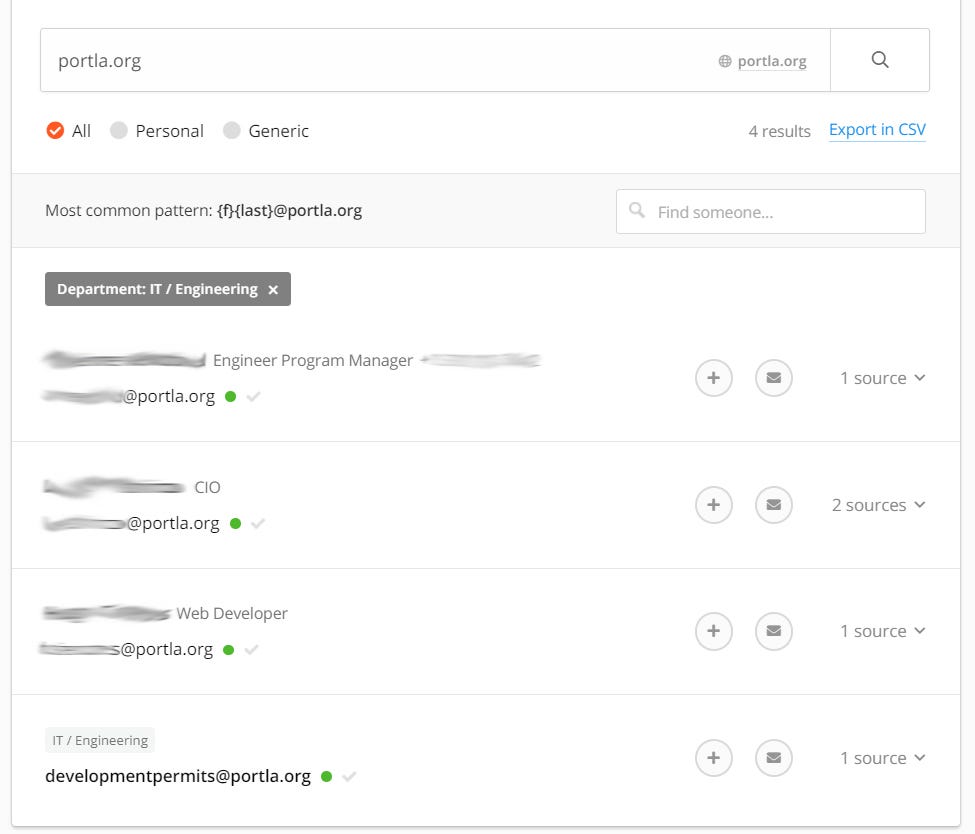The image size is (975, 834).
Task: Click the CIO job title
Action: (207, 487)
